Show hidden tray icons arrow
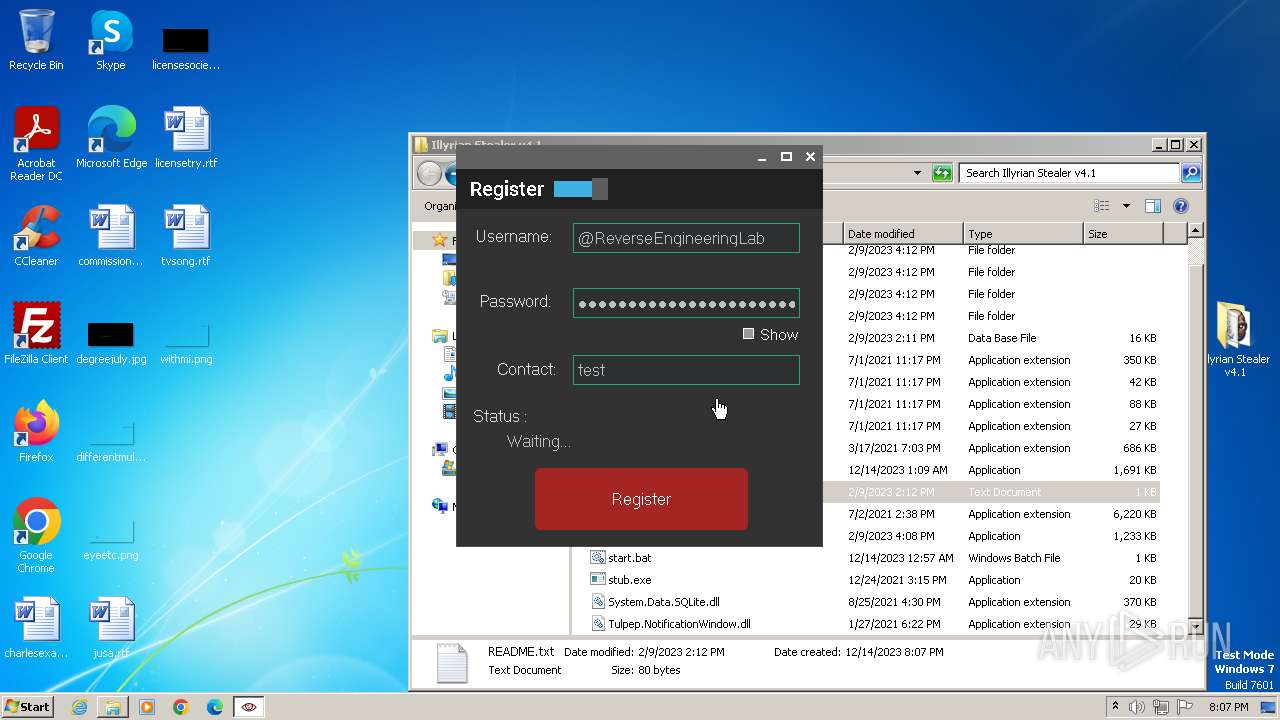 (1115, 707)
